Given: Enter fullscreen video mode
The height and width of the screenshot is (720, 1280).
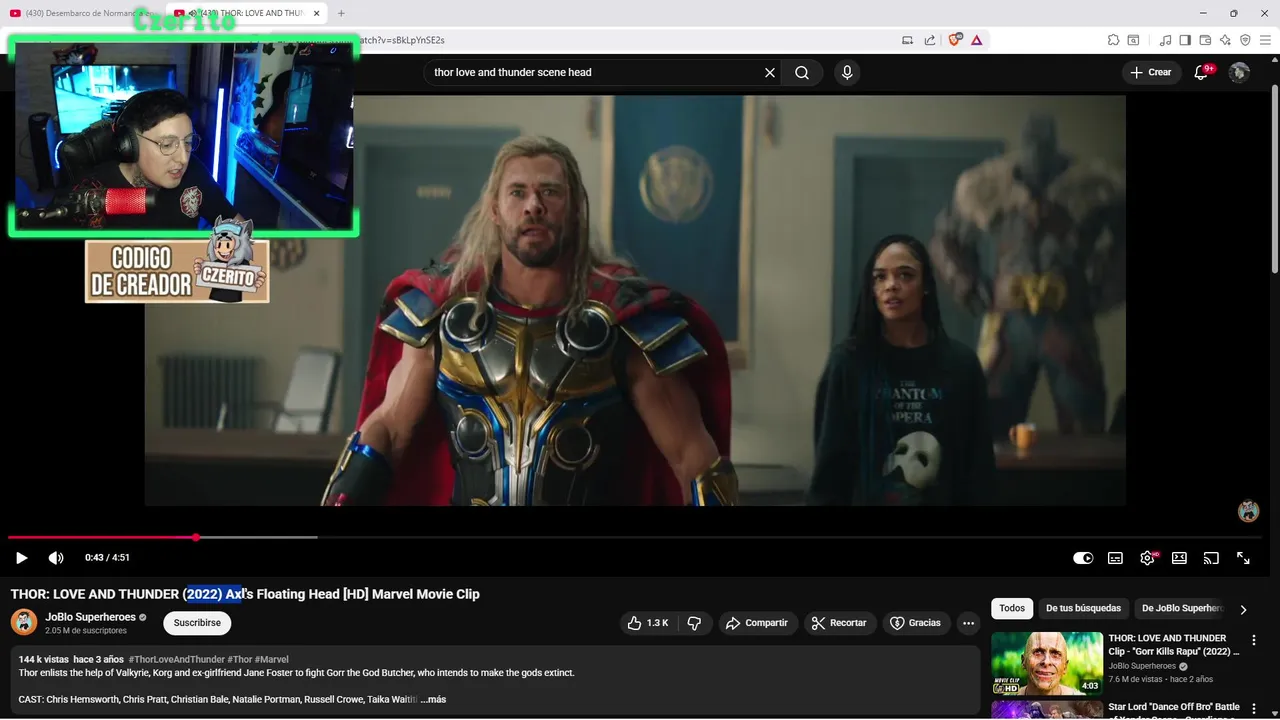Looking at the screenshot, I should (1243, 558).
